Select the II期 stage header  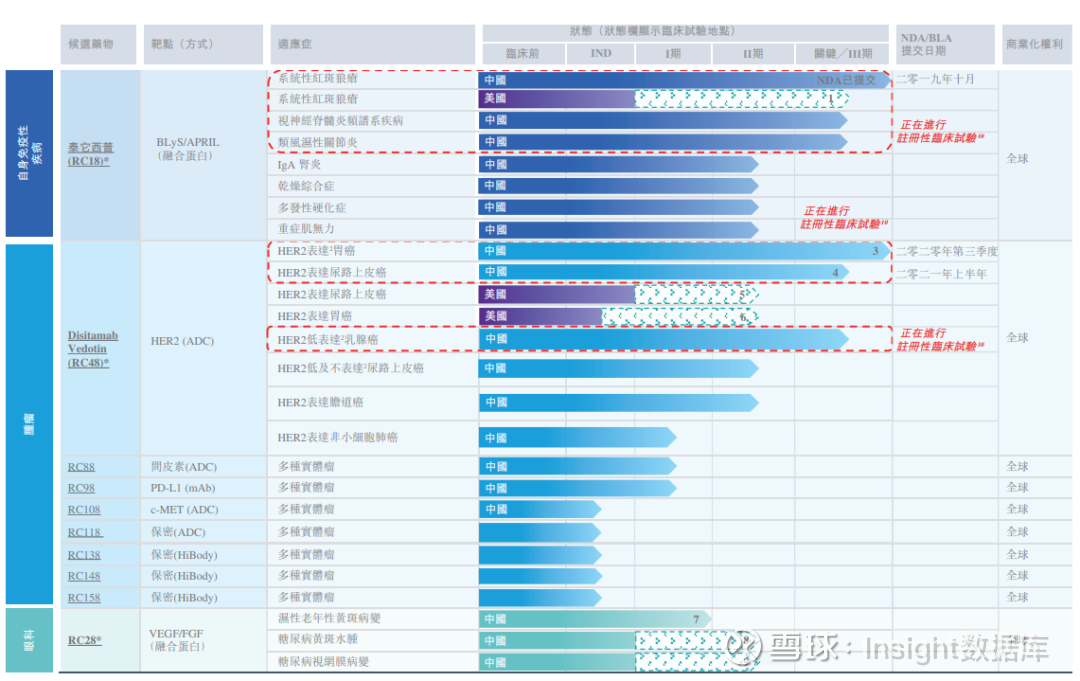[x=753, y=54]
